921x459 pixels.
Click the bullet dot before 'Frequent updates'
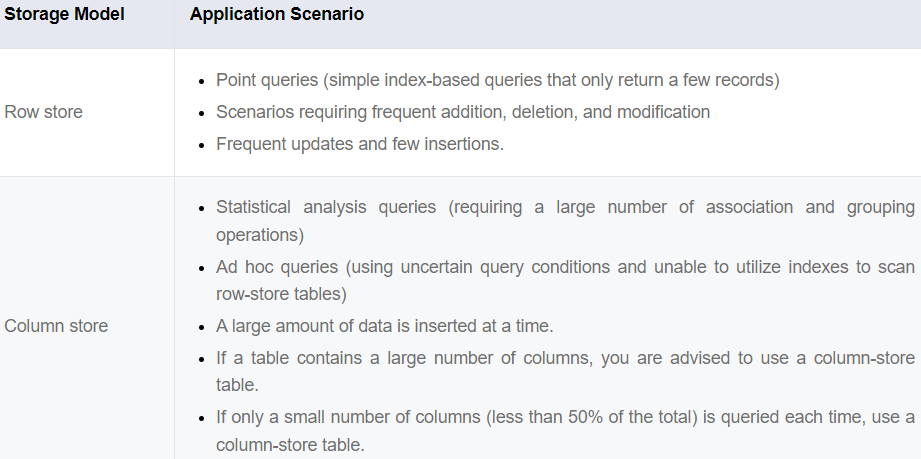[x=202, y=145]
